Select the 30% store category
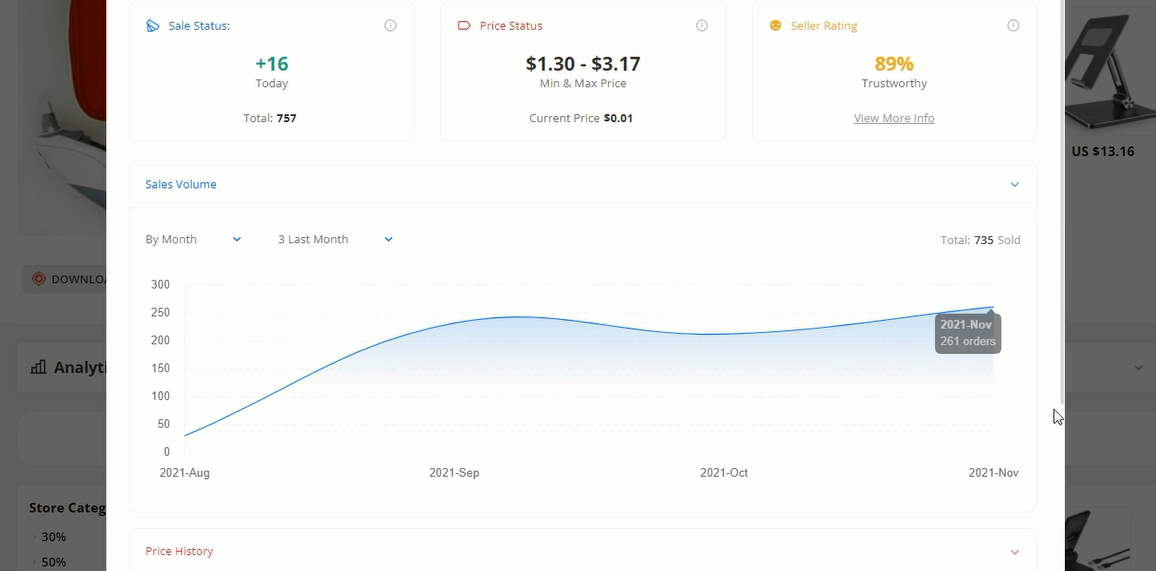The height and width of the screenshot is (571, 1156). point(53,537)
